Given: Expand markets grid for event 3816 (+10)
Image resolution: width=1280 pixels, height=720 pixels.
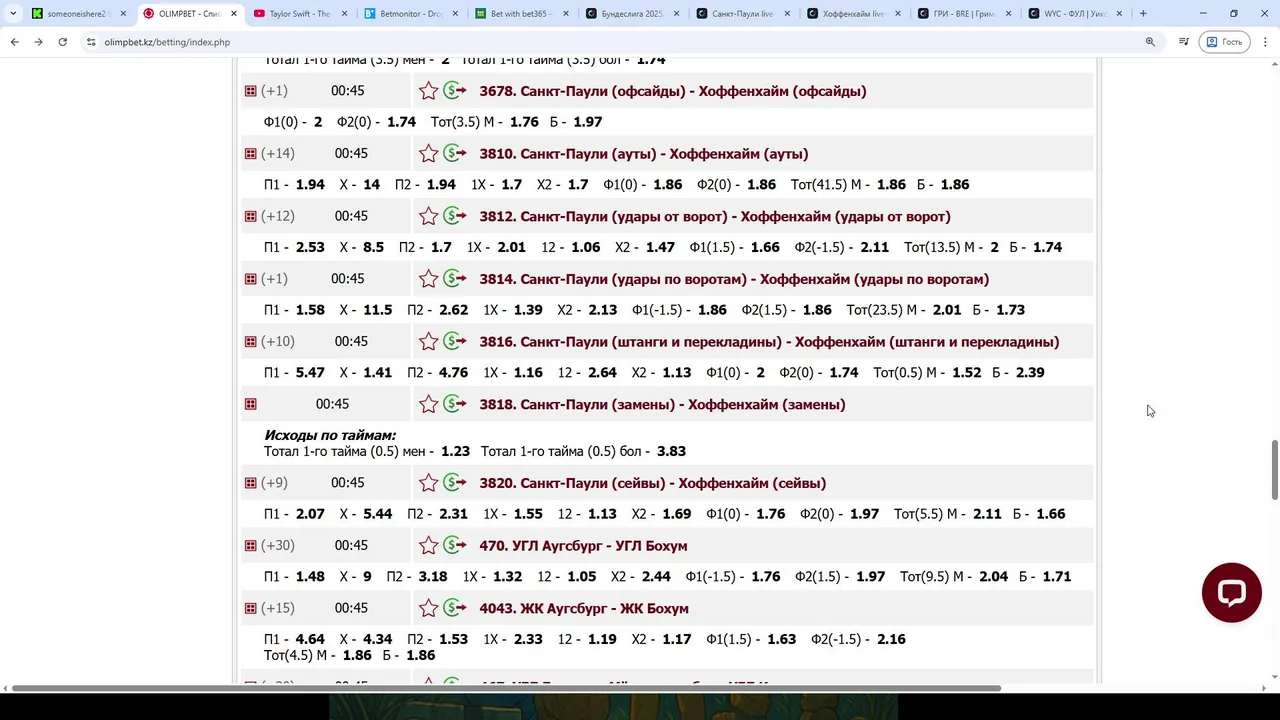Looking at the screenshot, I should 250,342.
